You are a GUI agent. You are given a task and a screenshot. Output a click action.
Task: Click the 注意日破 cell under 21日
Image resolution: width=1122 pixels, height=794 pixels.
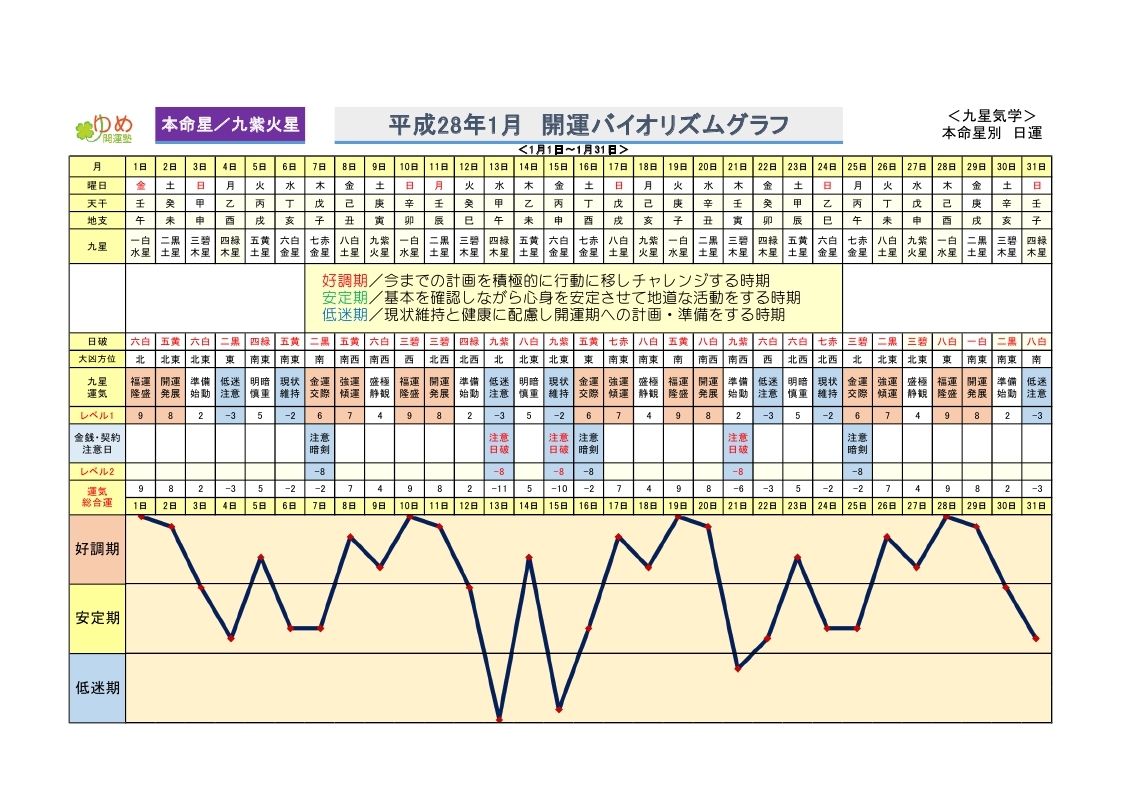(x=738, y=443)
